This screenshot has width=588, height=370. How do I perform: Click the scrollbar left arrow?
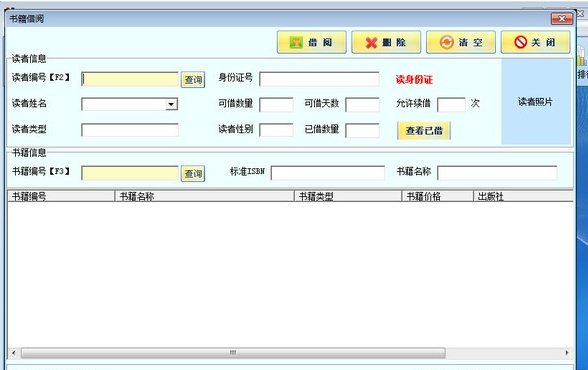click(x=14, y=353)
